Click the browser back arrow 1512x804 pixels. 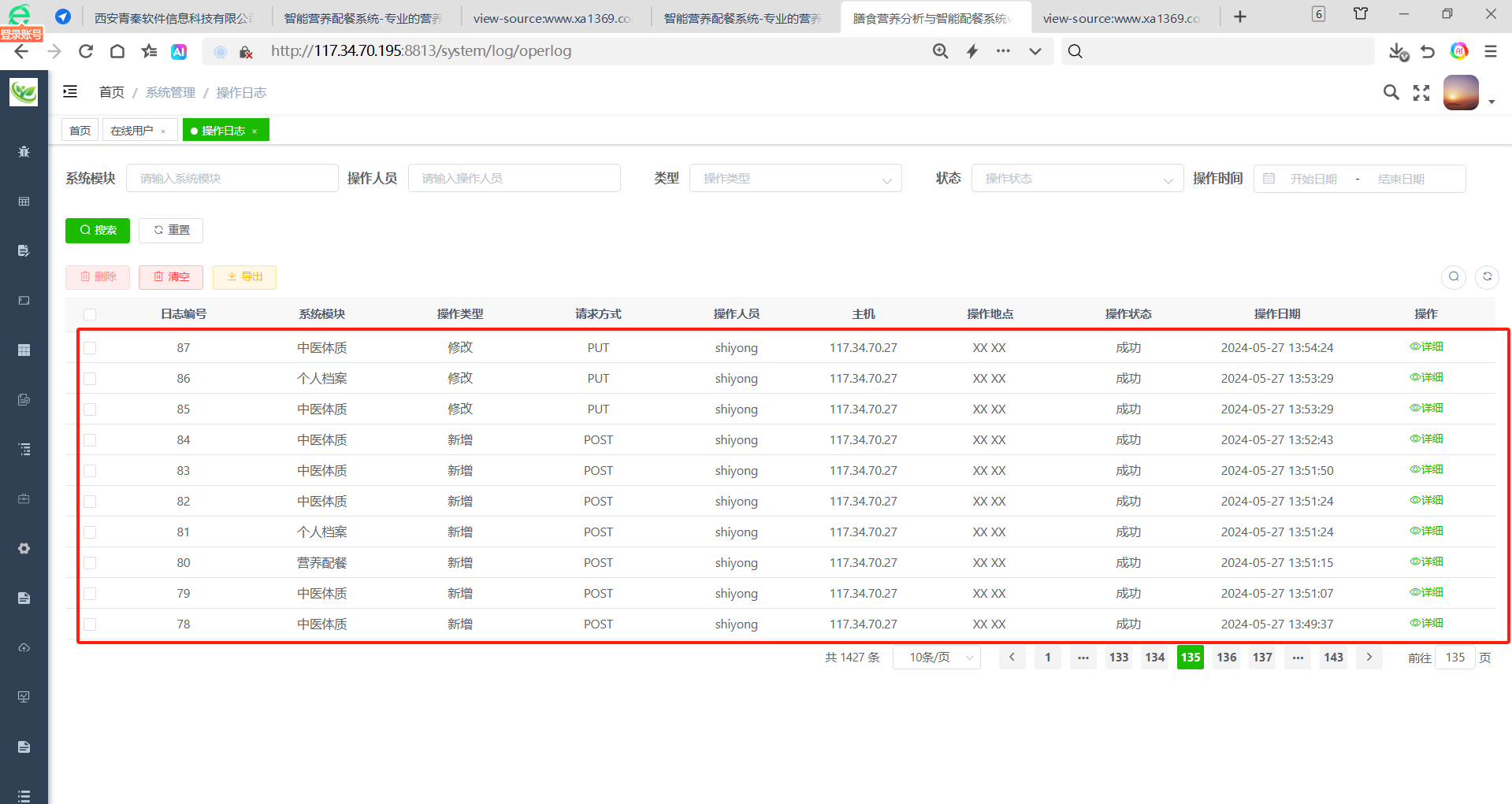(21, 51)
